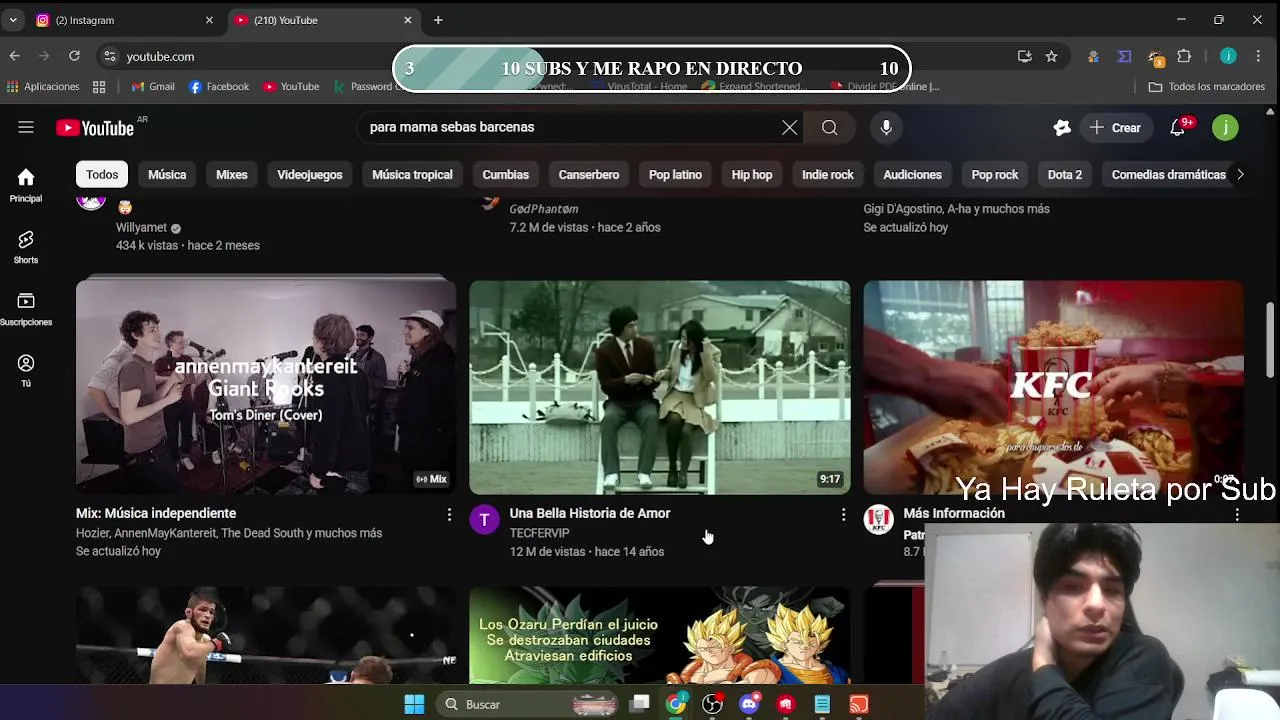This screenshot has width=1280, height=720.
Task: Select the Indie rock chip
Action: point(828,174)
